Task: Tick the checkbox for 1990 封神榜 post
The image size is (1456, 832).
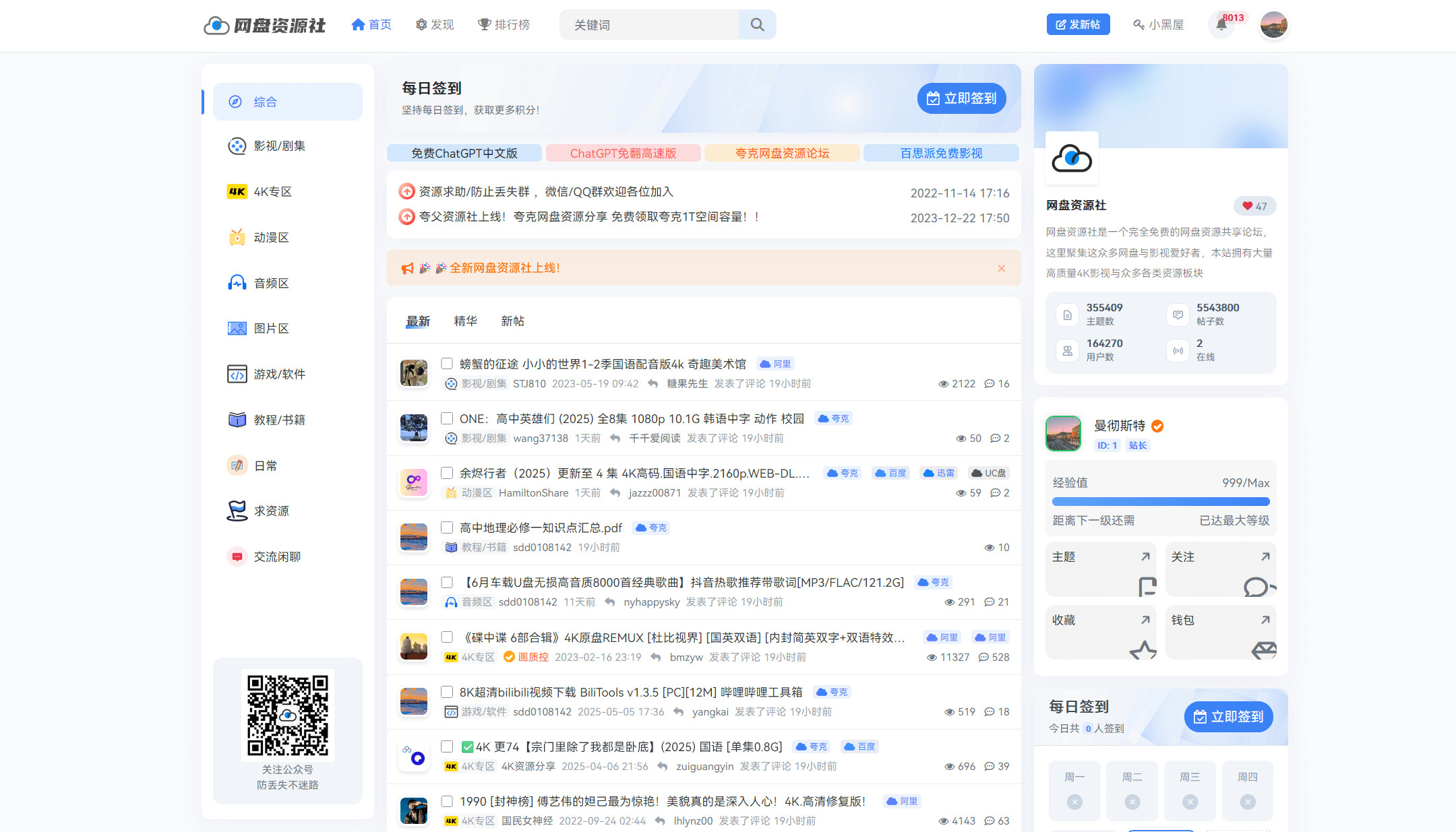Action: coord(446,801)
